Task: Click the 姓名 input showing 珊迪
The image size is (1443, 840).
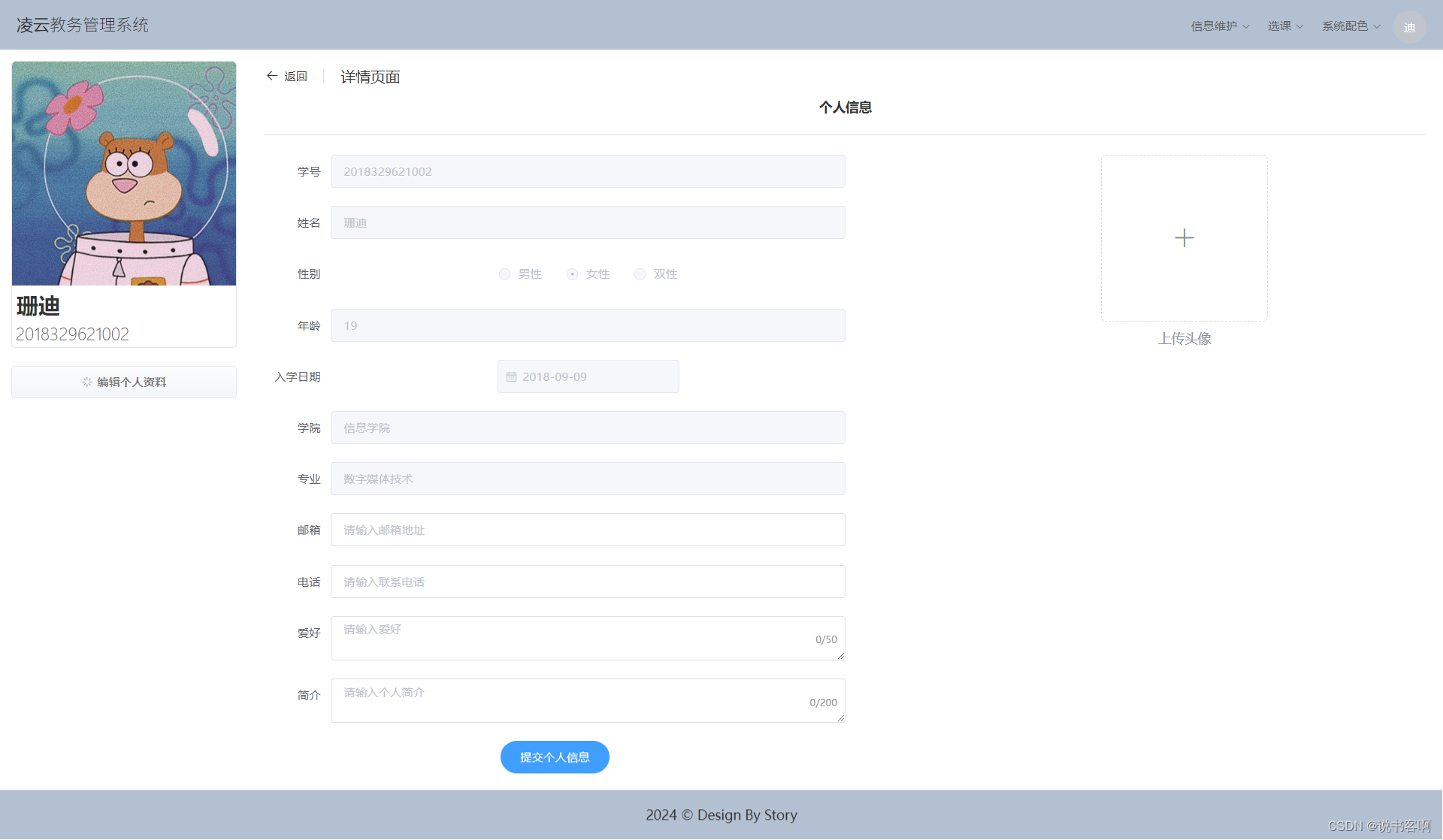Action: (588, 222)
